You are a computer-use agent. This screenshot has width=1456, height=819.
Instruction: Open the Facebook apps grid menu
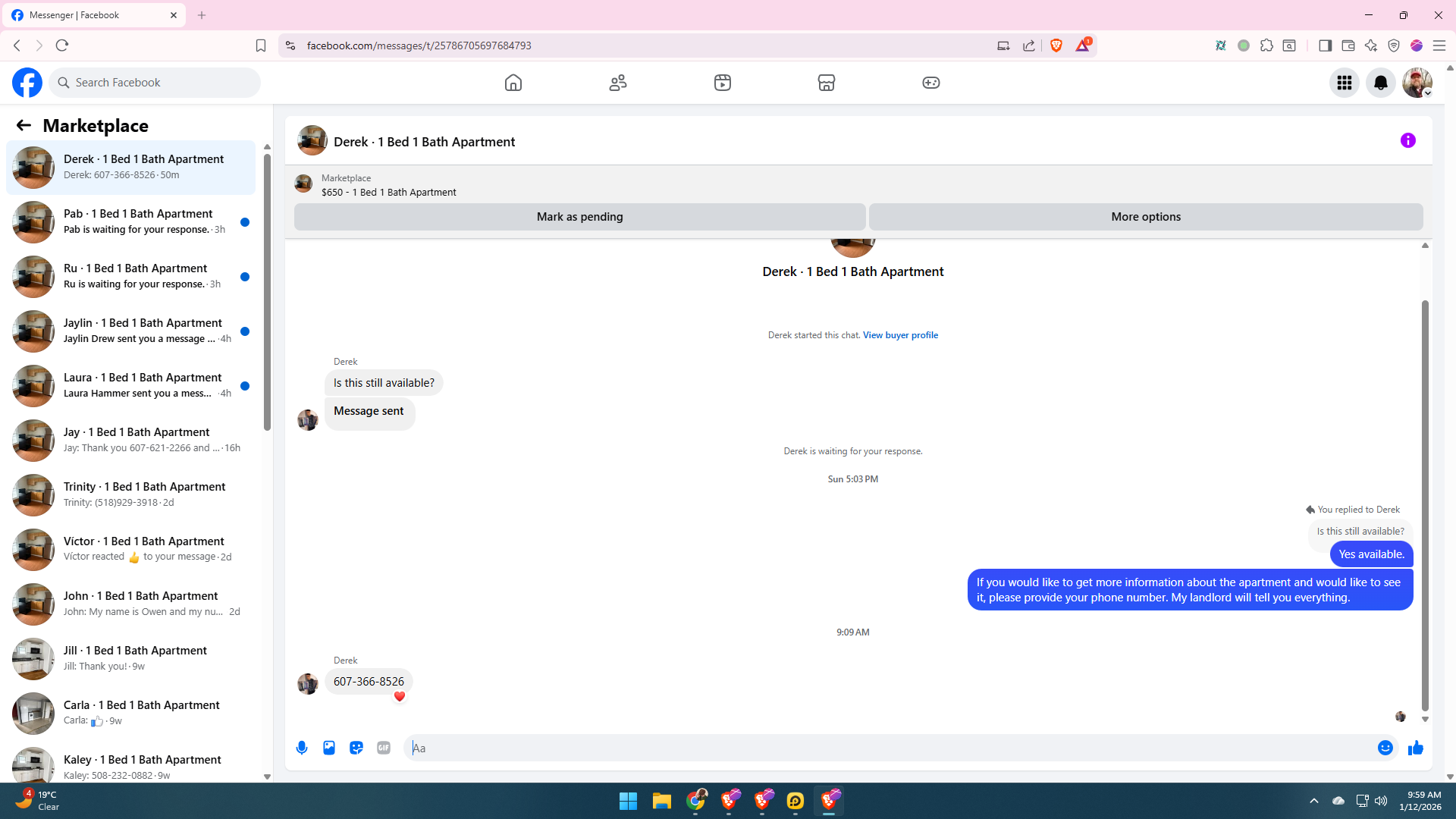[x=1345, y=83]
